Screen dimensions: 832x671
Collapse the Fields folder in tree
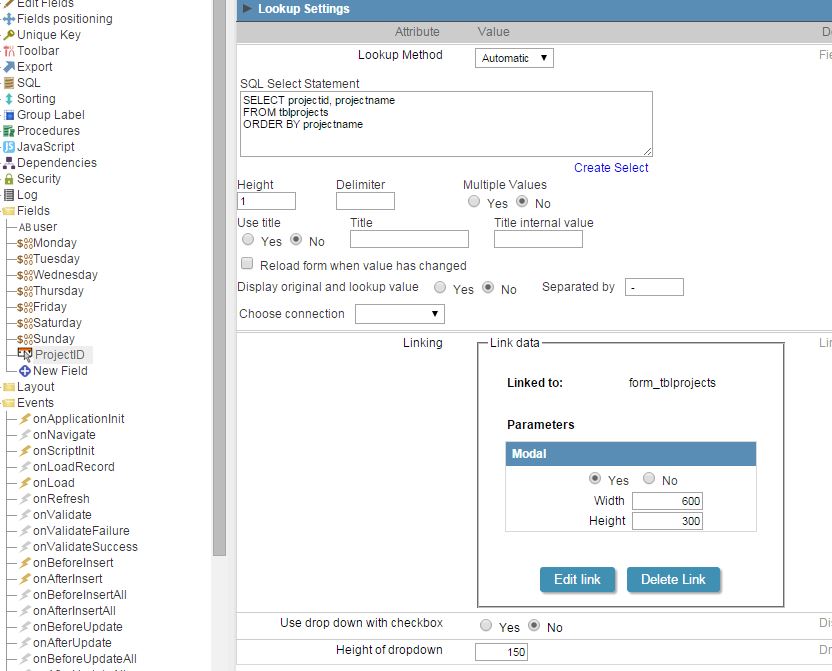(x=8, y=211)
